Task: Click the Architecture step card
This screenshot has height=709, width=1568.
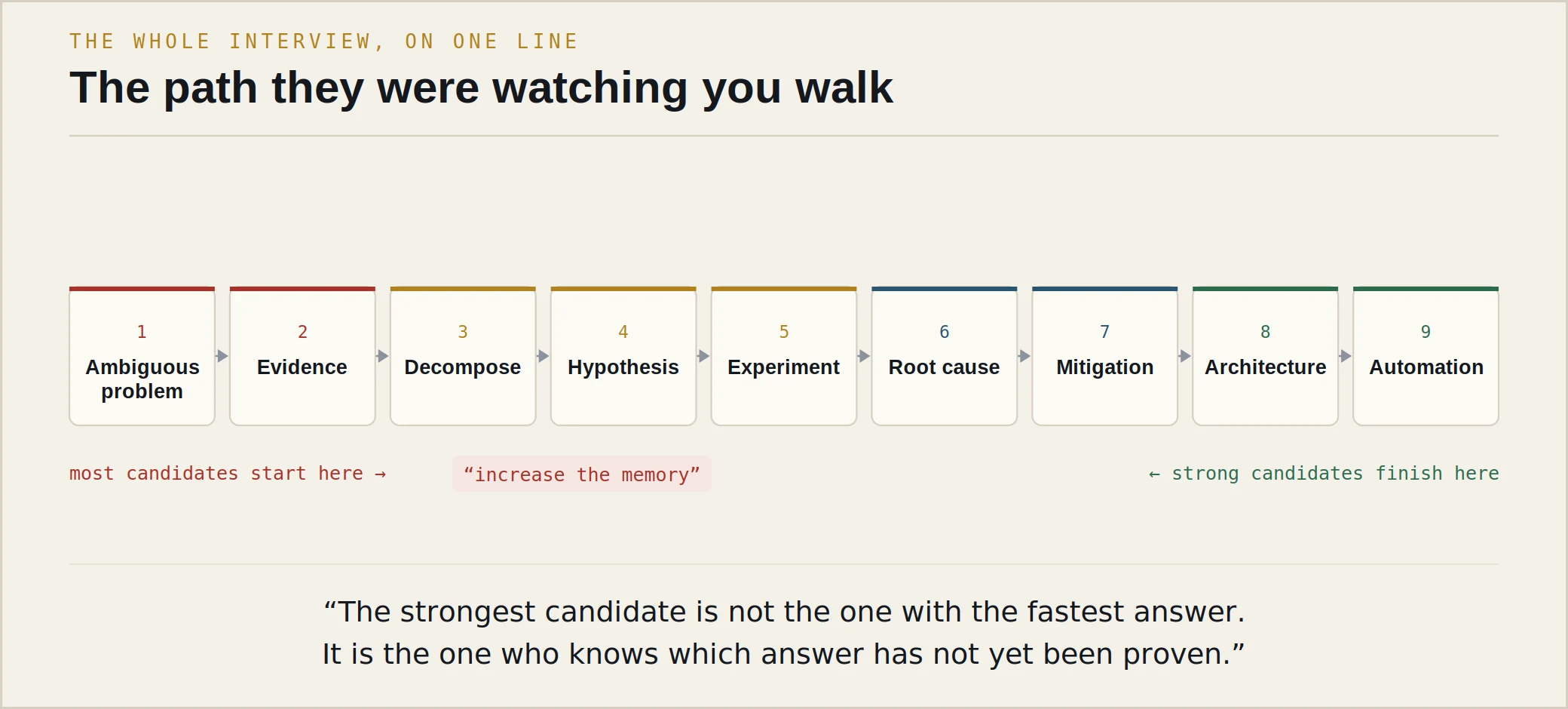Action: (x=1266, y=356)
